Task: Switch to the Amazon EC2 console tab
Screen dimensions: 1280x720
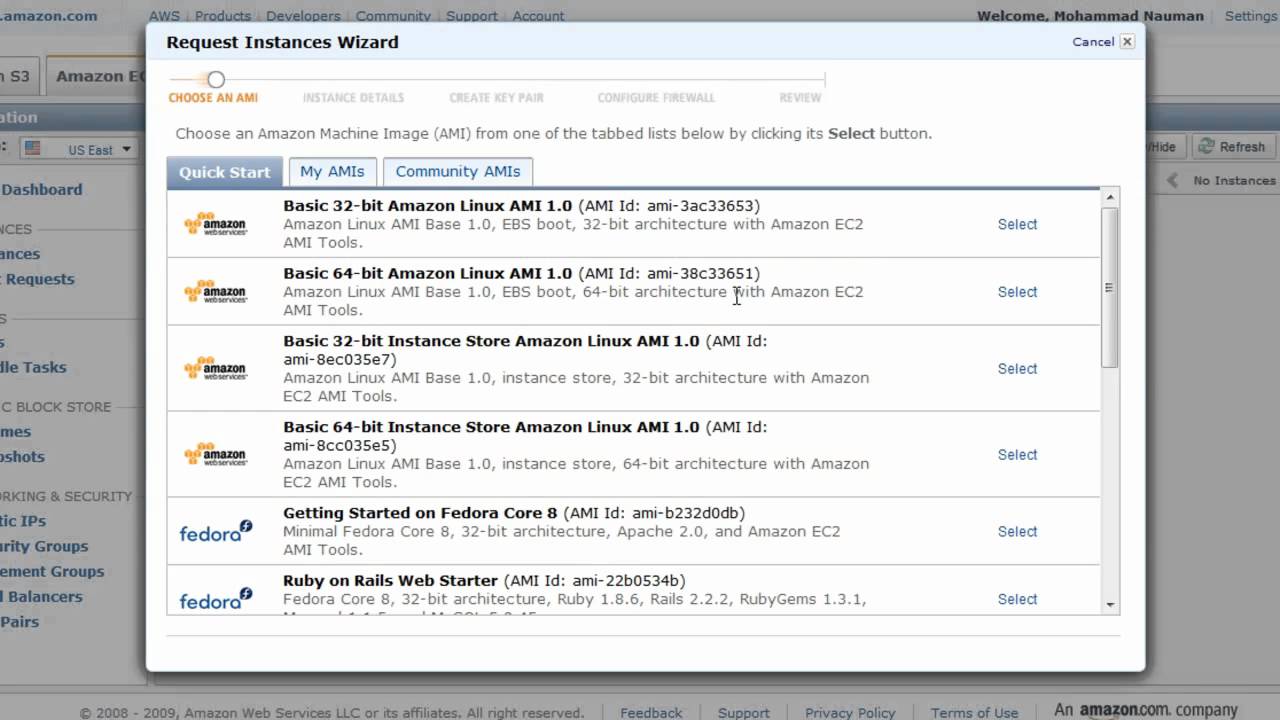Action: (98, 76)
